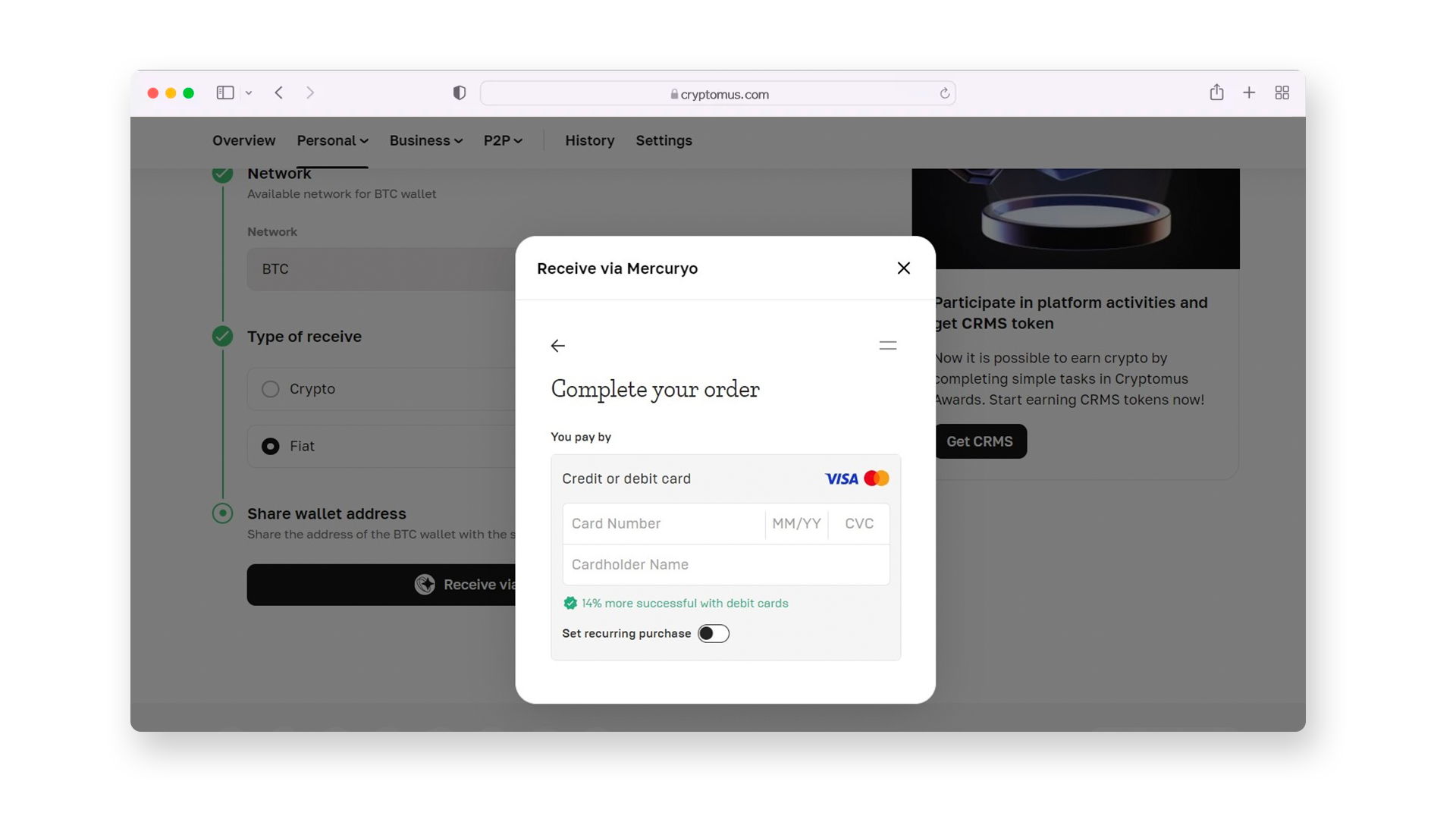
Task: Focus the Cardholder Name field
Action: (726, 564)
